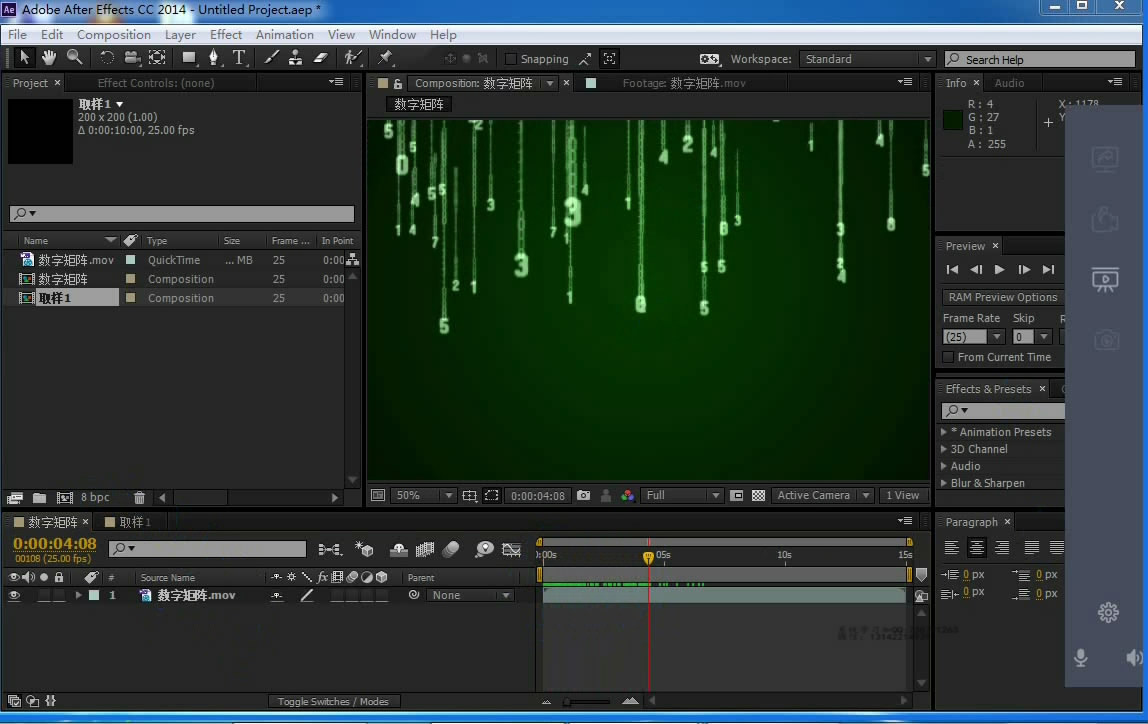Click the 数字矩阵.mov label color swatch
This screenshot has width=1148, height=724.
click(130, 260)
